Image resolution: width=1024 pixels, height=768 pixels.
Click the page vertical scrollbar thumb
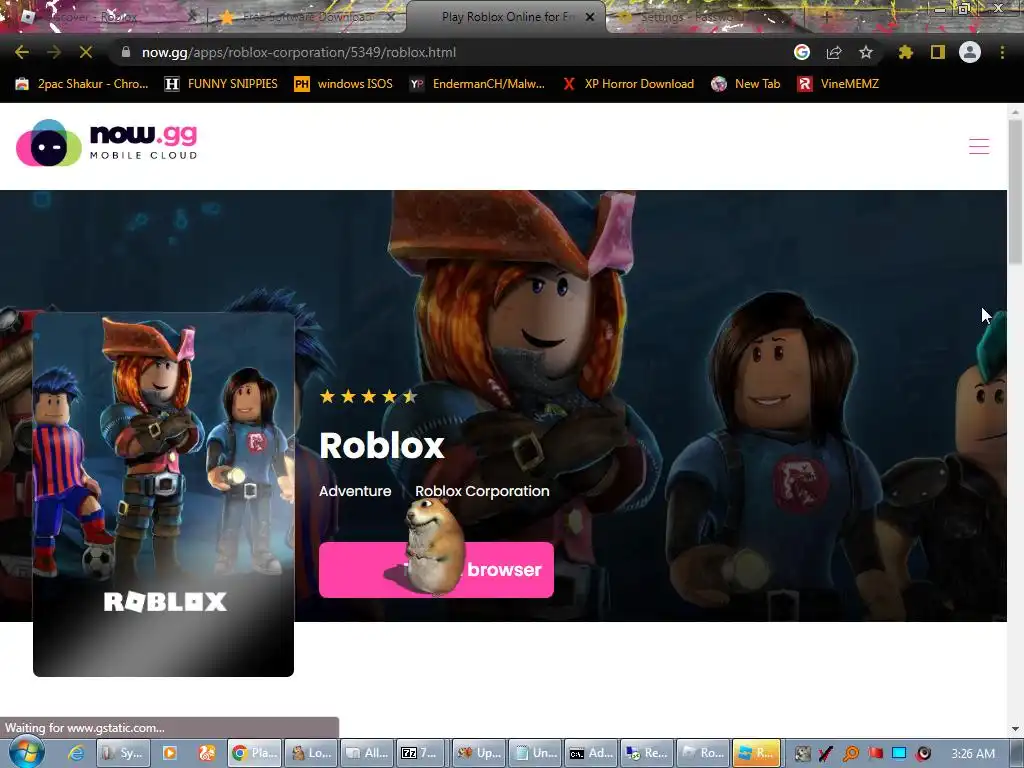pyautogui.click(x=1015, y=193)
